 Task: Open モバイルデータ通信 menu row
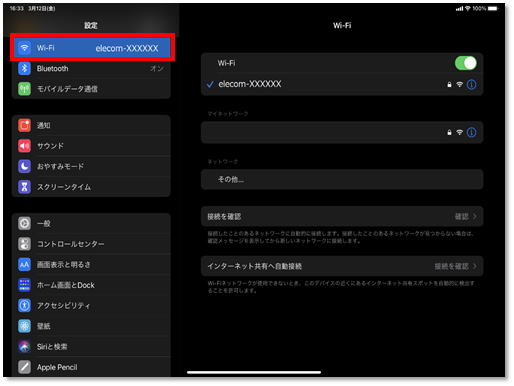[x=91, y=89]
